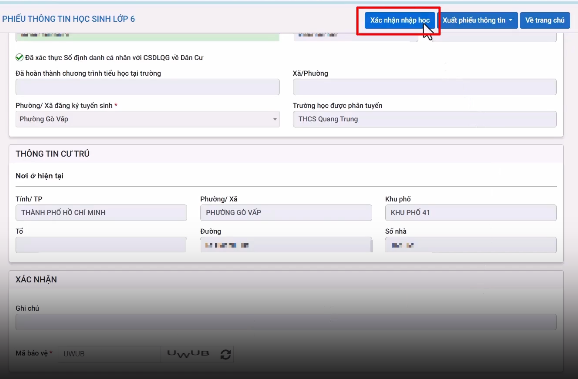Click the Trường học được phân tuyến field

(425, 119)
